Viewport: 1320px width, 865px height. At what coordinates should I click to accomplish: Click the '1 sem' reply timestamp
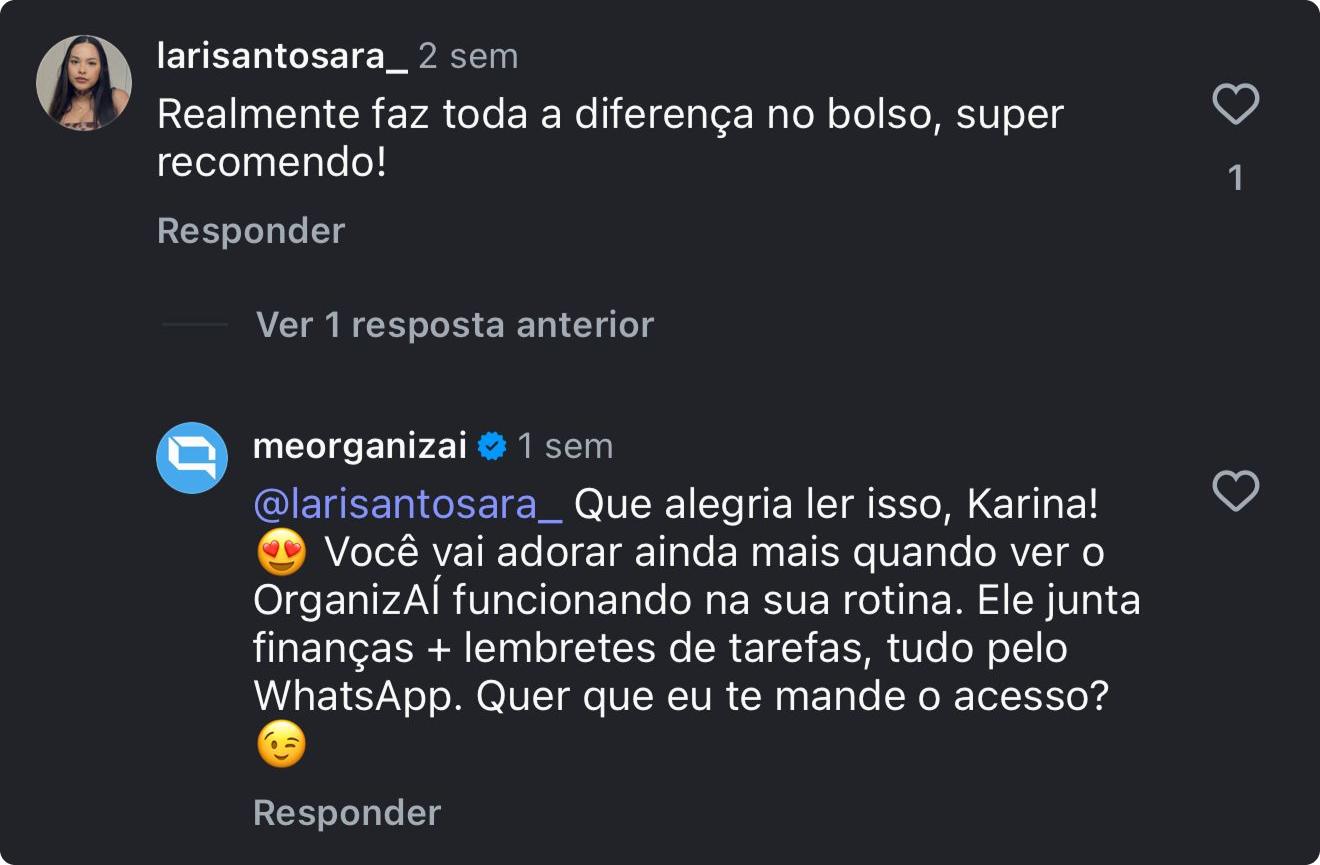click(x=565, y=446)
